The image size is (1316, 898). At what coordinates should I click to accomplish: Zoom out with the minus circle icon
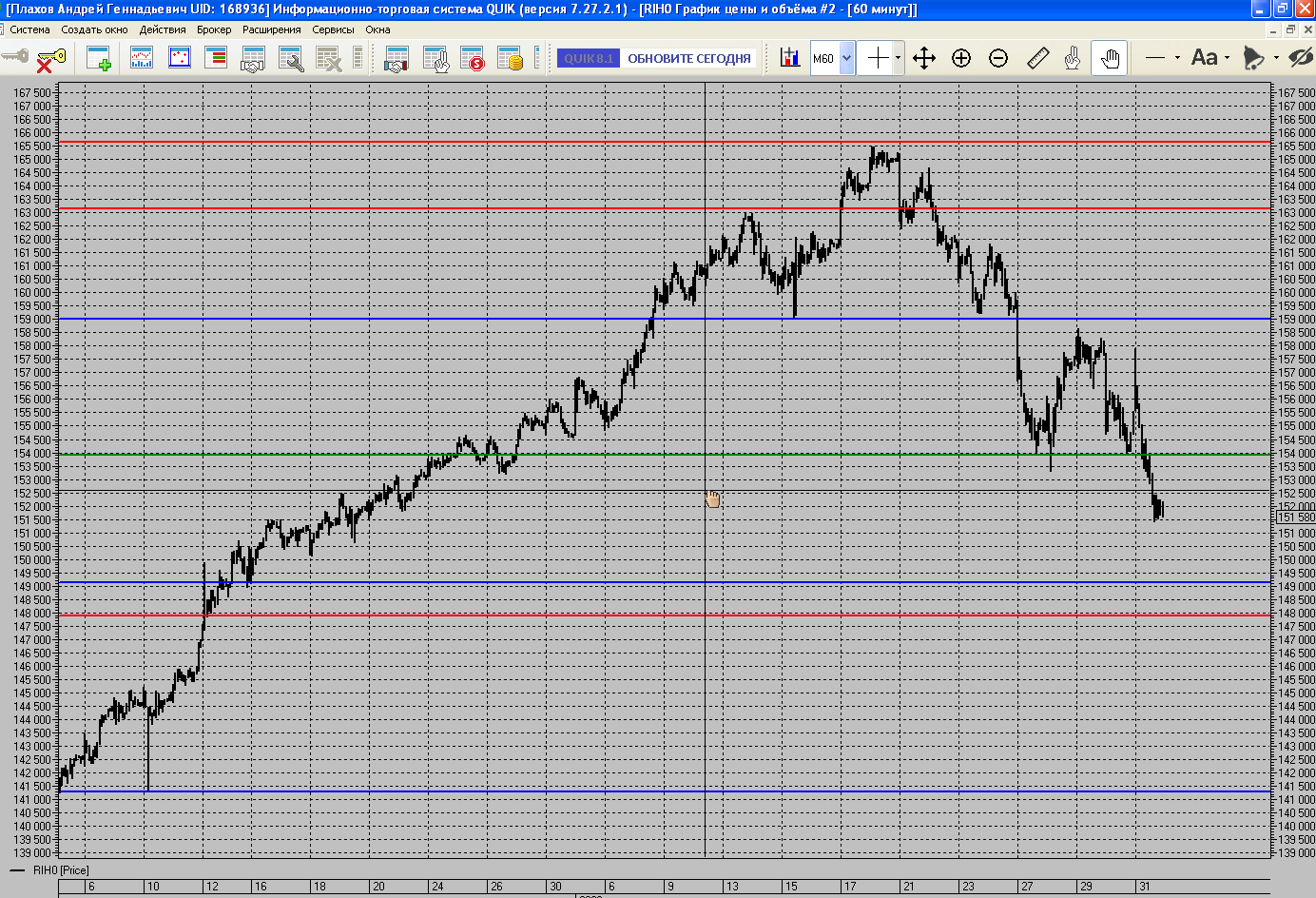click(998, 58)
